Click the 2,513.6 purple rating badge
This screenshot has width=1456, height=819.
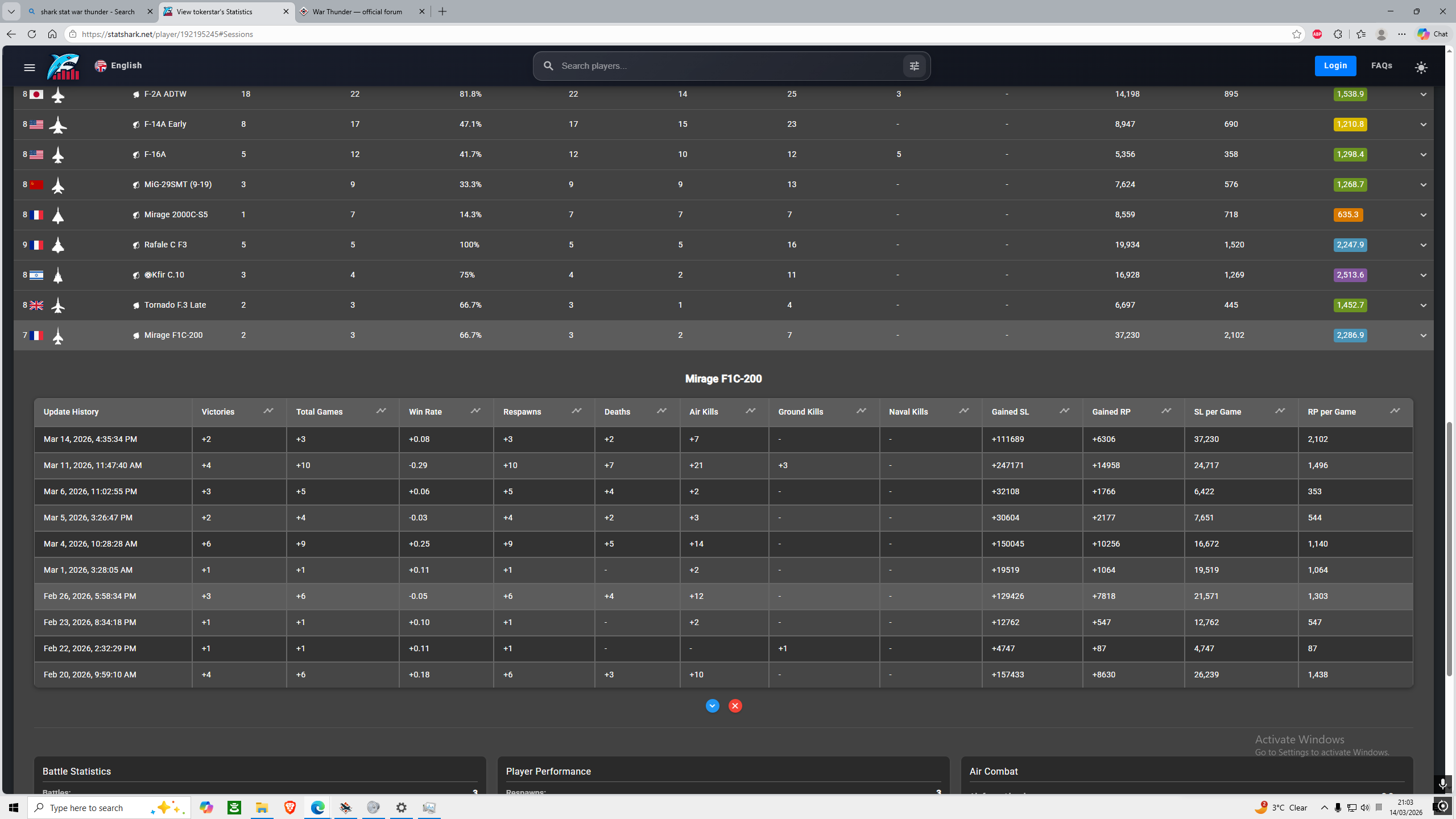(x=1350, y=275)
